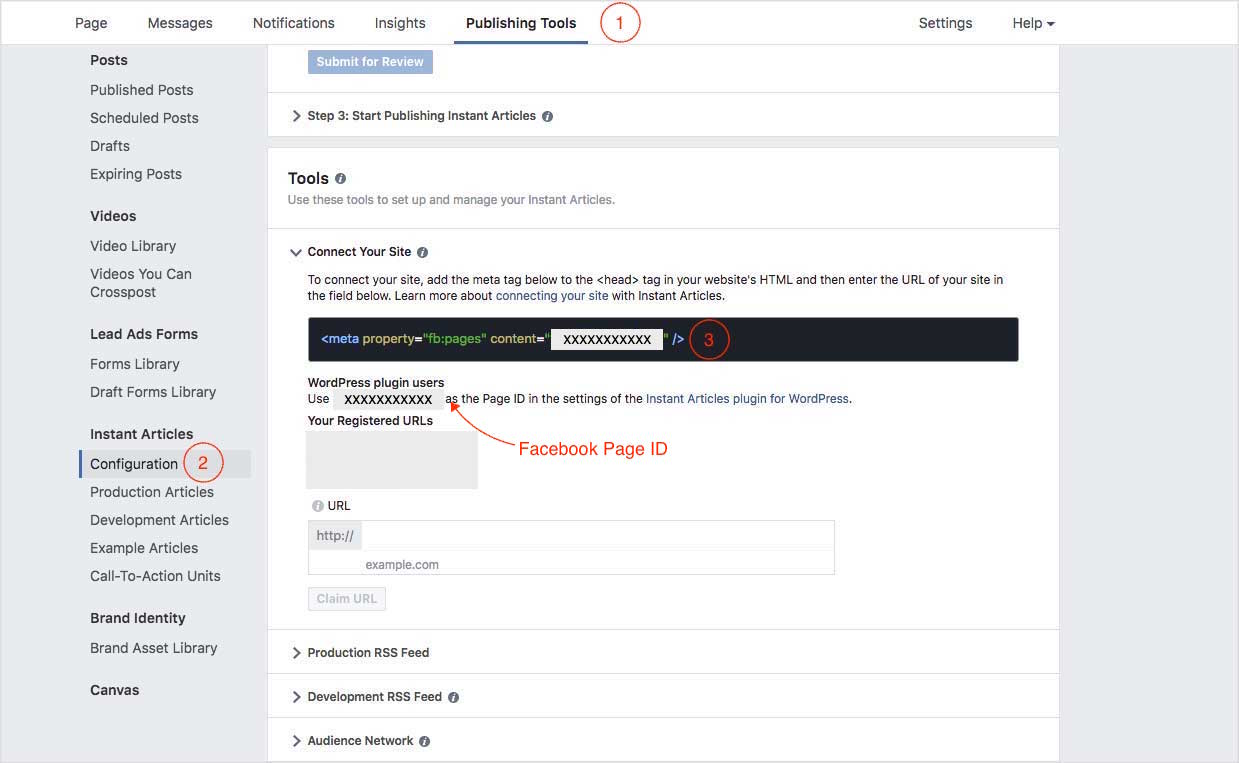Click info icon next to Audience Network
Screen dimensions: 1239x763
[425, 741]
